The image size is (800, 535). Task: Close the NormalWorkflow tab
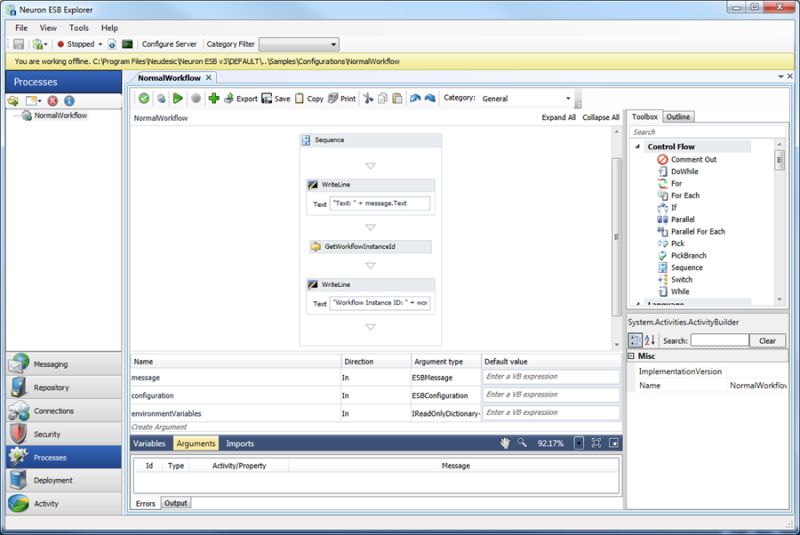(209, 78)
